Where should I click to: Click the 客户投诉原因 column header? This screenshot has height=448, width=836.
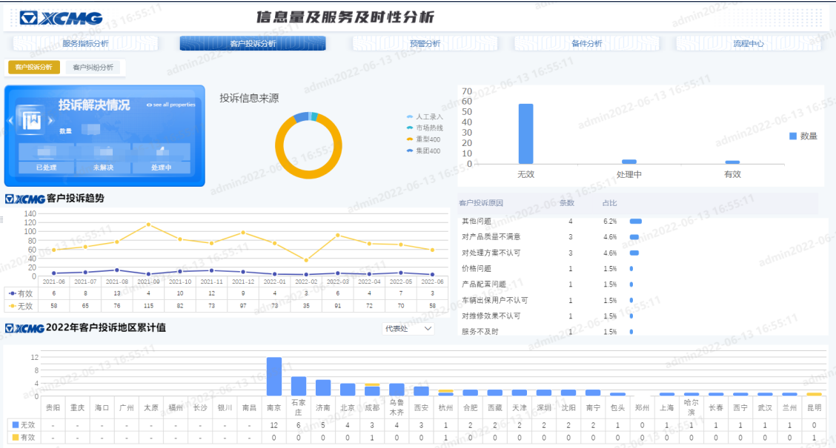tap(481, 203)
